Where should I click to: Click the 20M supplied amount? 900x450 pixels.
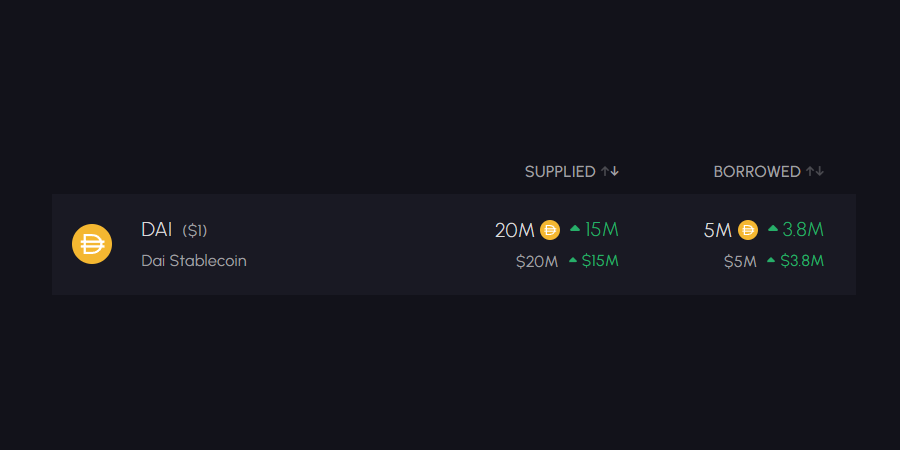coord(515,230)
